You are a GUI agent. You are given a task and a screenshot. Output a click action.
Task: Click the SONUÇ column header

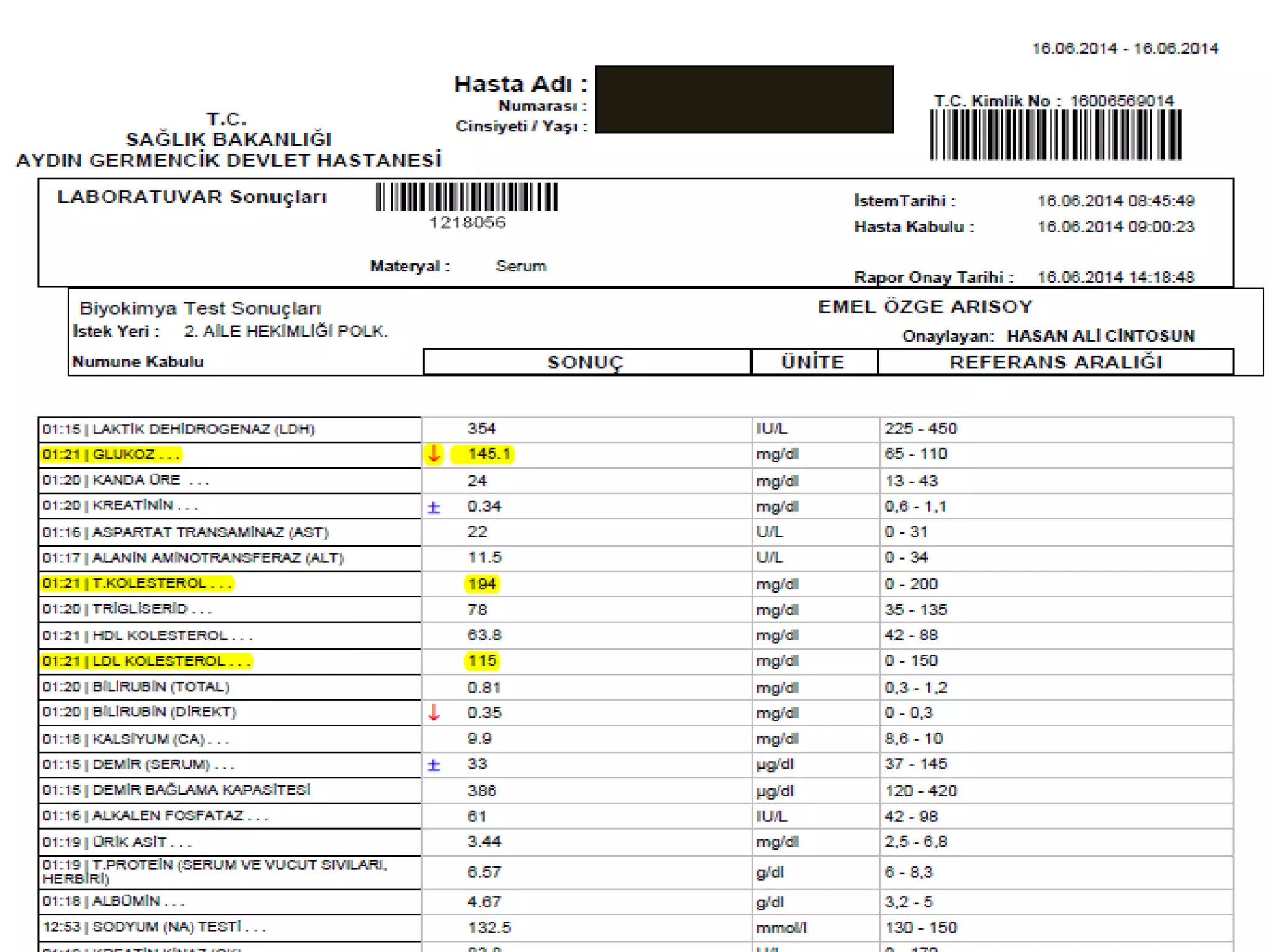(585, 362)
